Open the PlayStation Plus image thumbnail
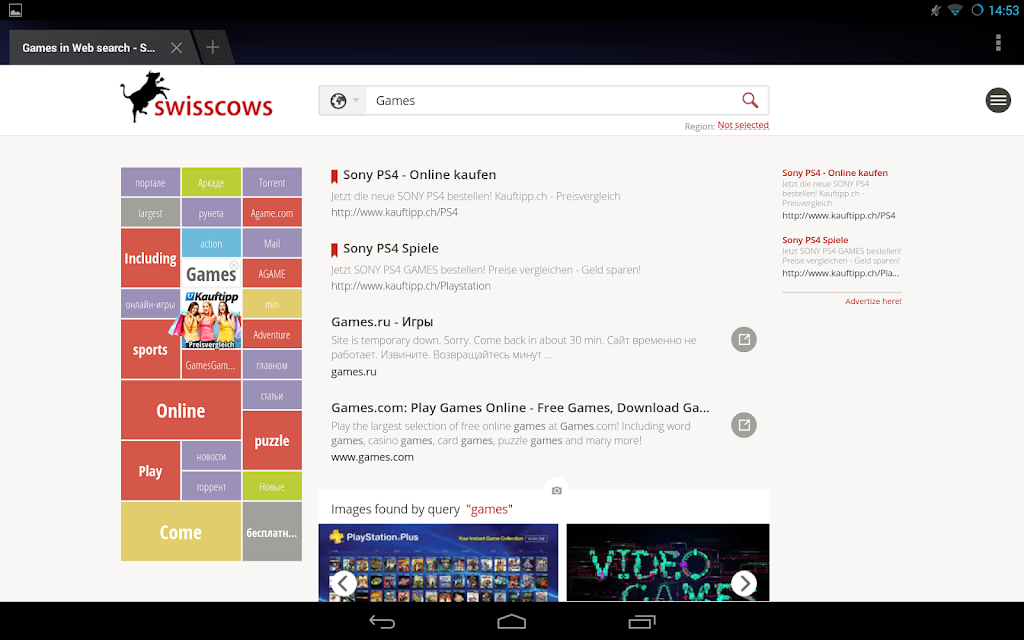 click(438, 562)
